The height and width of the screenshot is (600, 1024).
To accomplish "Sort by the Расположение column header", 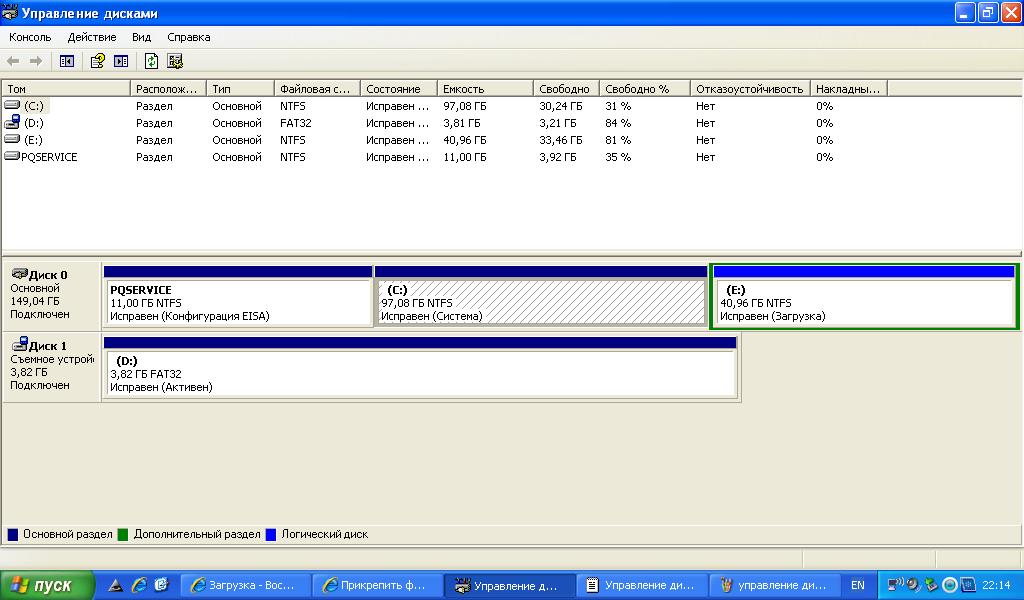I will [168, 89].
